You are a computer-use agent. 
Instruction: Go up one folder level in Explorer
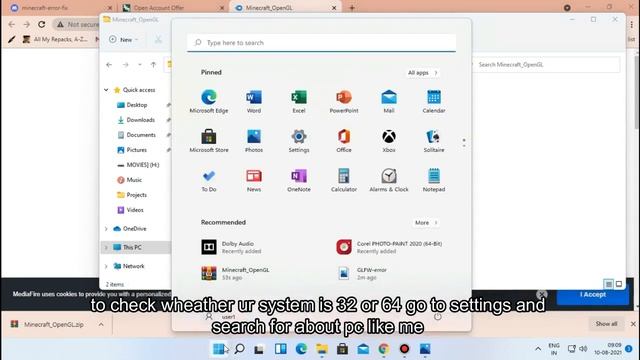[x=153, y=64]
